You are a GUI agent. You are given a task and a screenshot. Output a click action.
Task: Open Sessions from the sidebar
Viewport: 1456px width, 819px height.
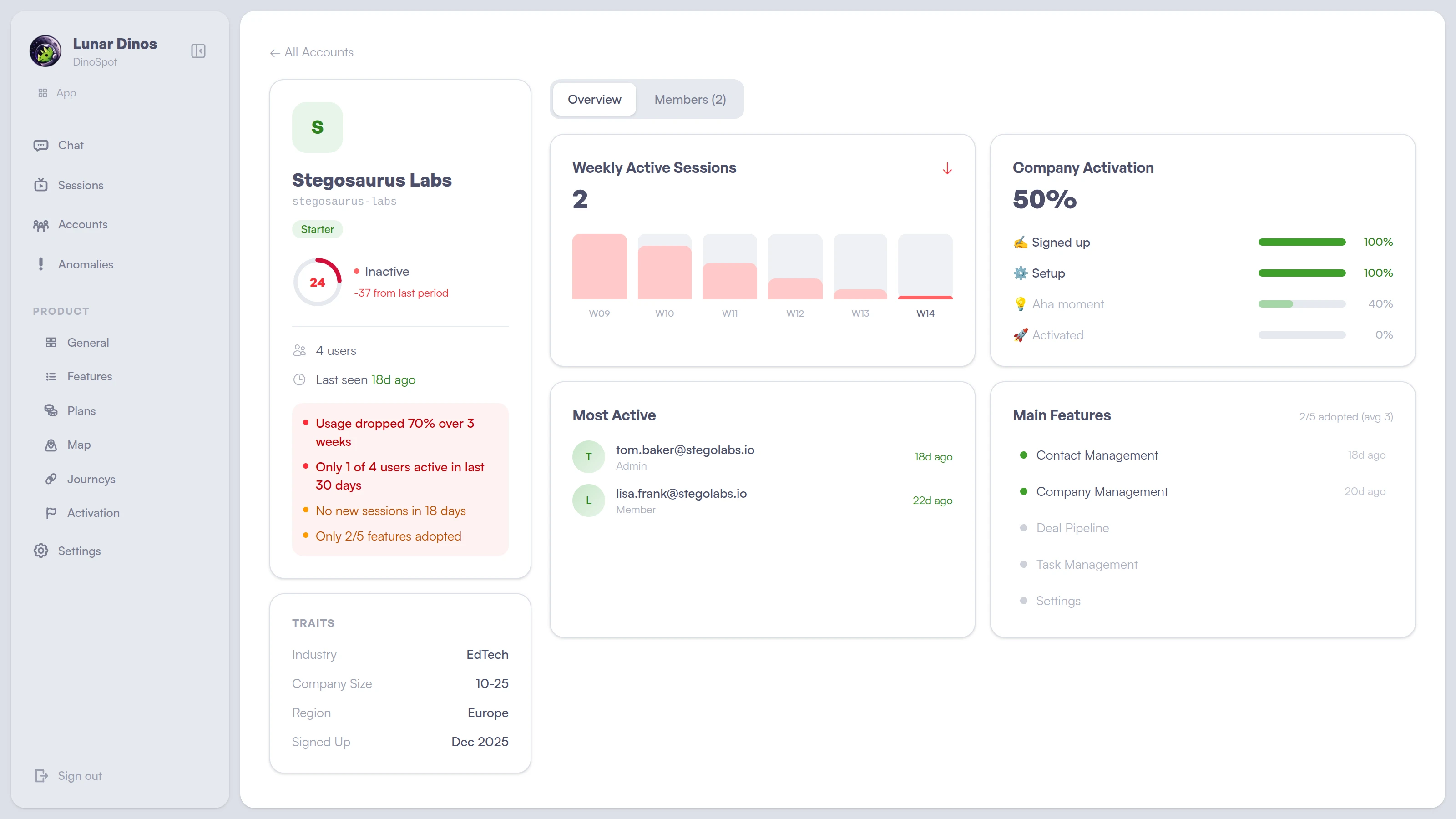click(x=80, y=185)
